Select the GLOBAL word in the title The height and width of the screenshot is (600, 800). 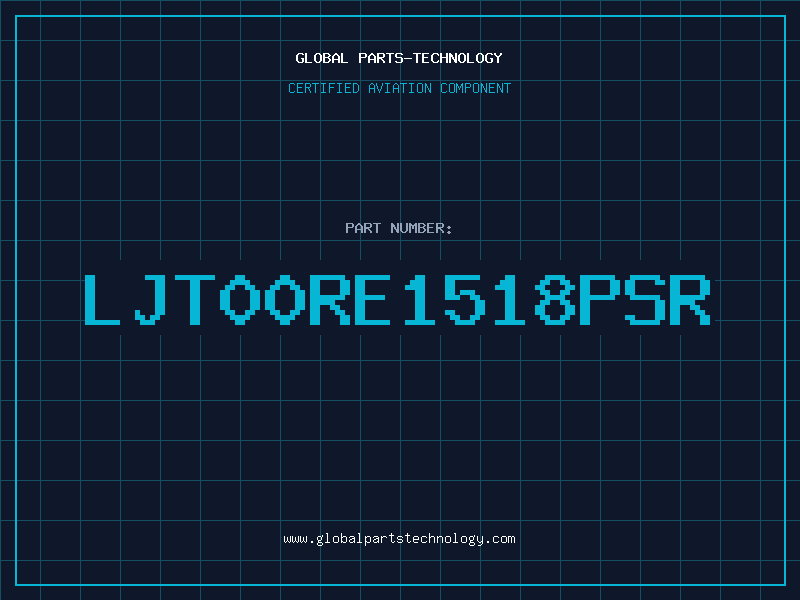tap(322, 58)
